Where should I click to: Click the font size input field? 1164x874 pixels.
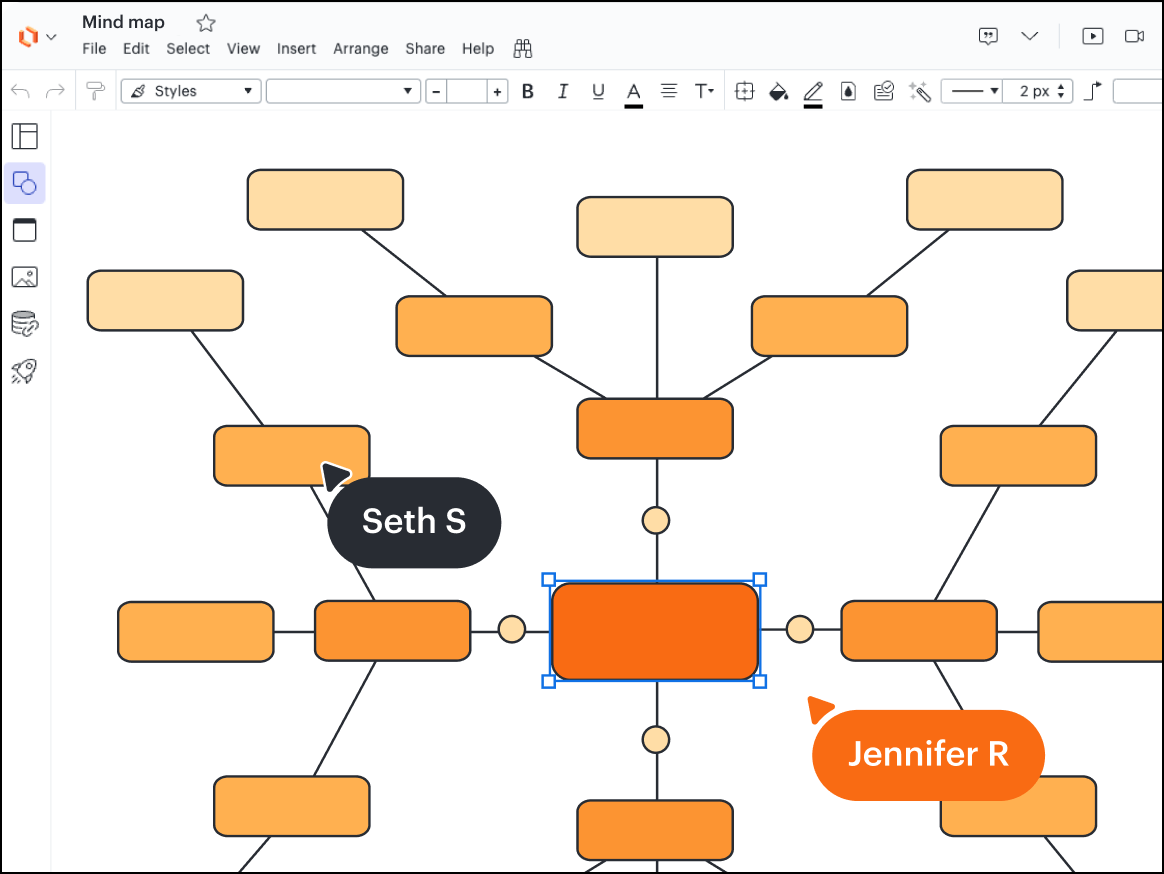[x=467, y=91]
